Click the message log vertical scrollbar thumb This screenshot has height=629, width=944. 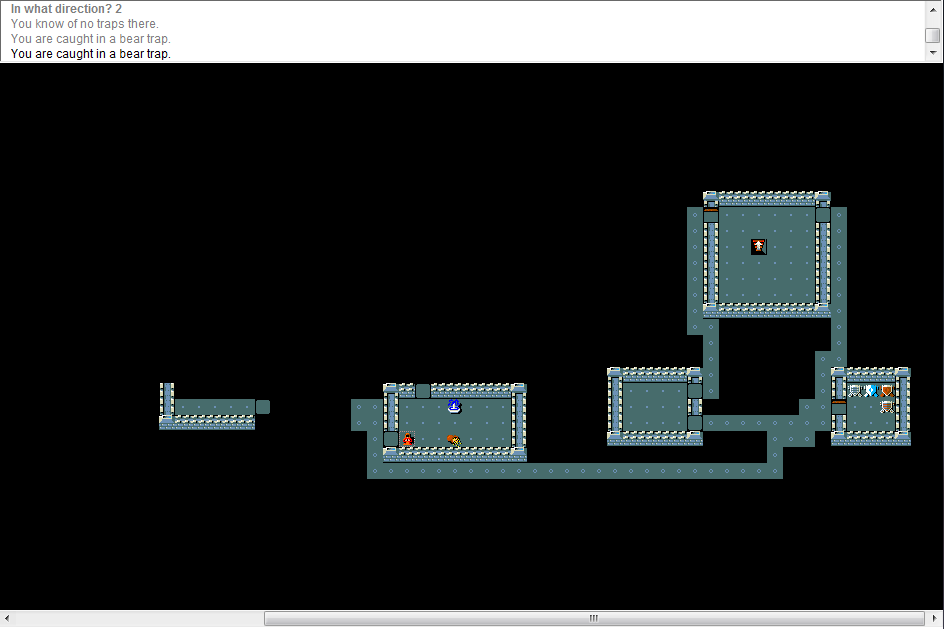pos(933,36)
